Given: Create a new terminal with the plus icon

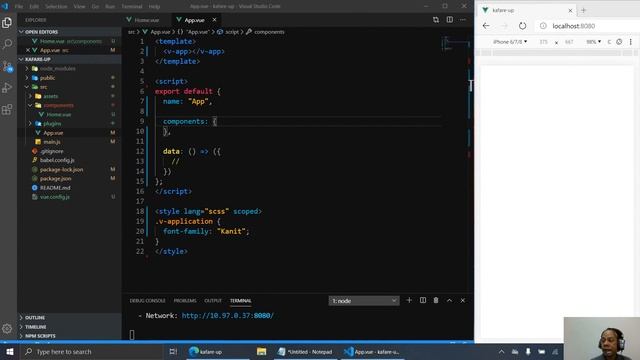Looking at the screenshot, I should [409, 300].
